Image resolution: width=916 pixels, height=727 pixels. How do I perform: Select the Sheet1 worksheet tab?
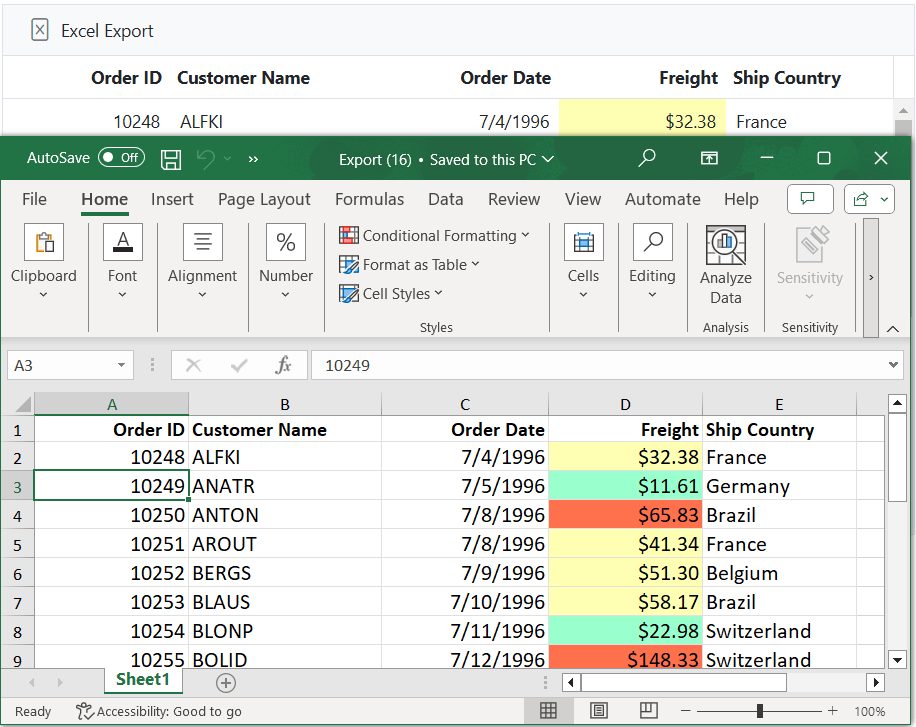(143, 680)
